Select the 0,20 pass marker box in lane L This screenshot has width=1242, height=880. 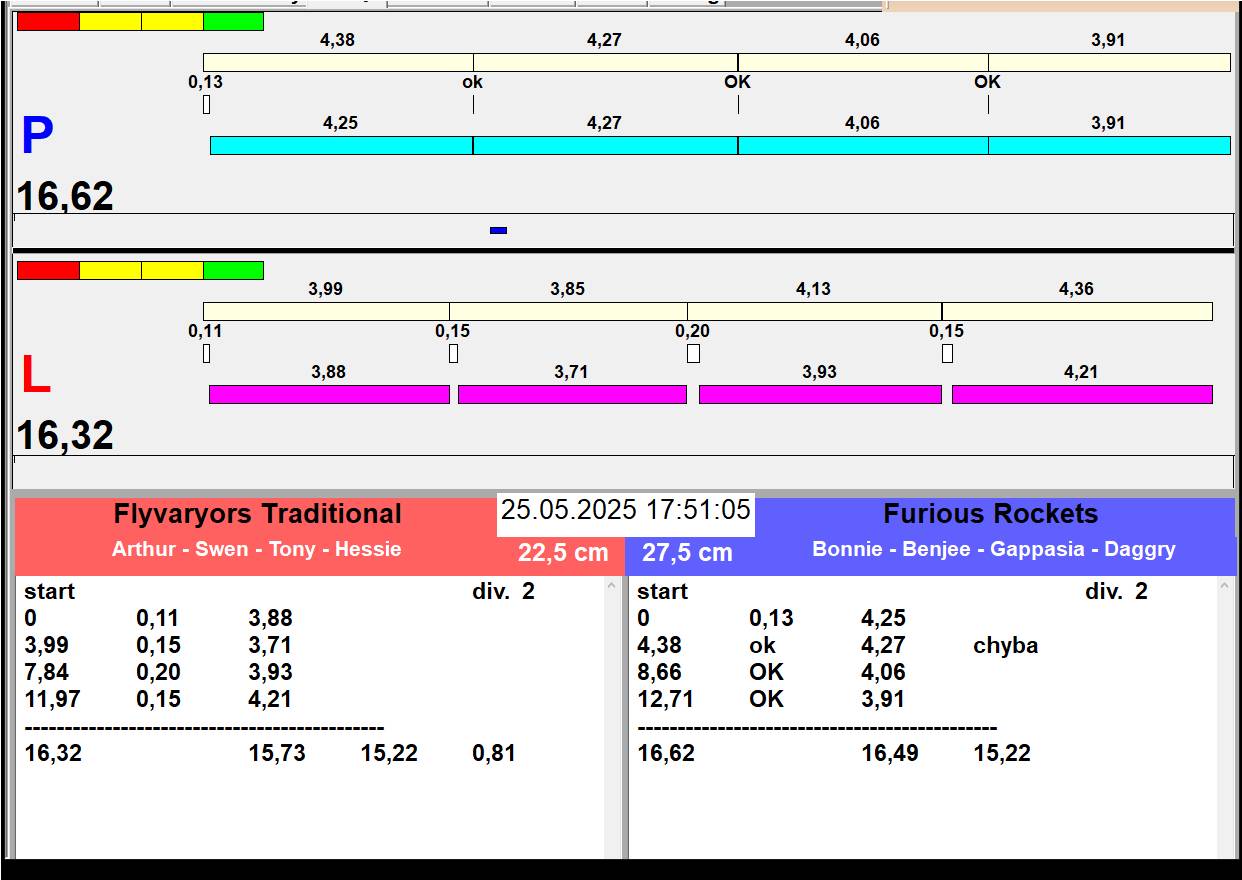point(693,354)
